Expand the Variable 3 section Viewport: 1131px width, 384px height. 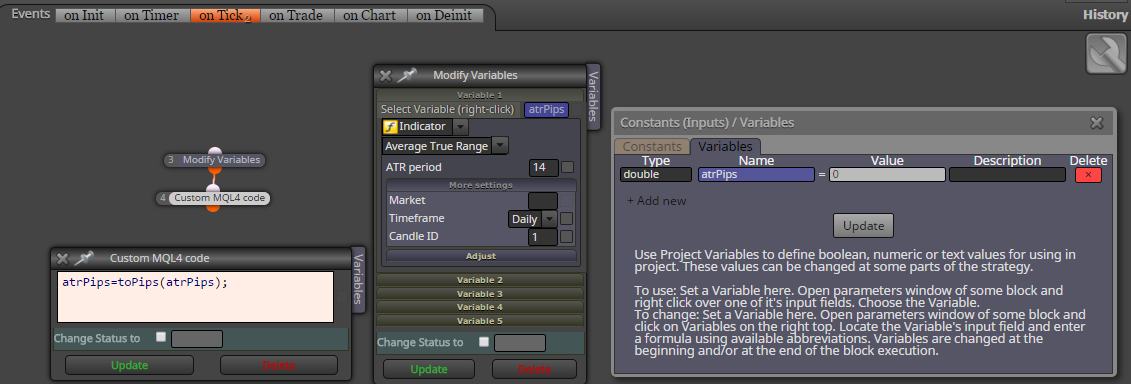tap(480, 294)
